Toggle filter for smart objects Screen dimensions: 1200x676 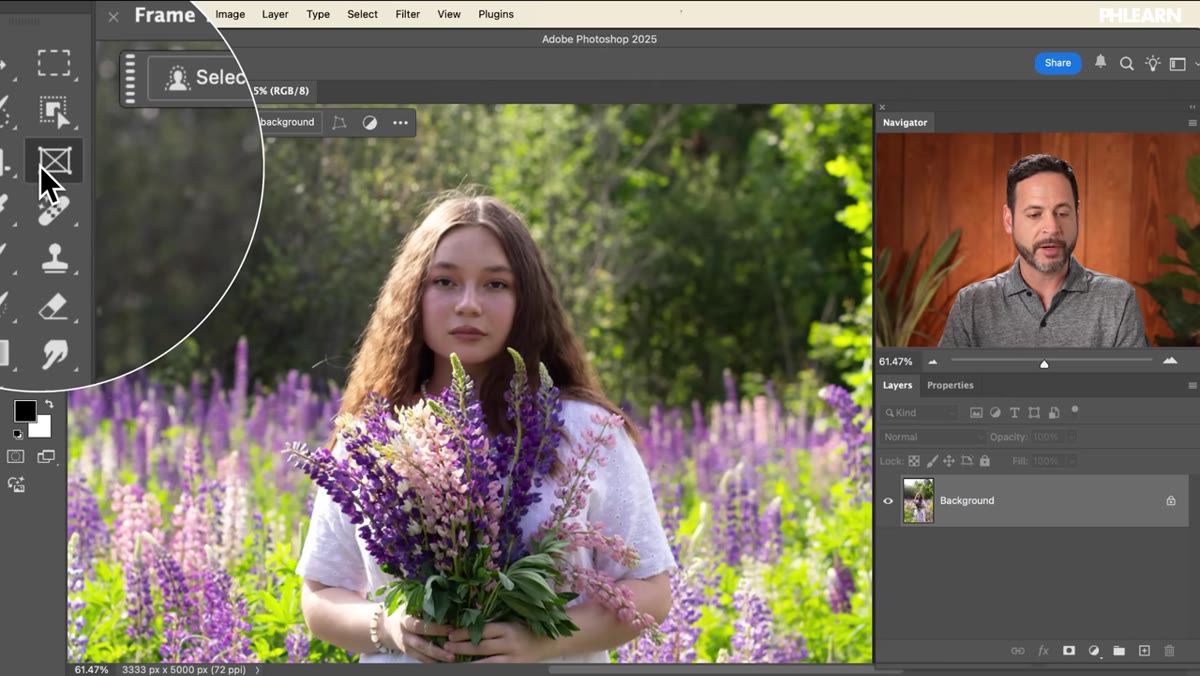click(x=1053, y=412)
